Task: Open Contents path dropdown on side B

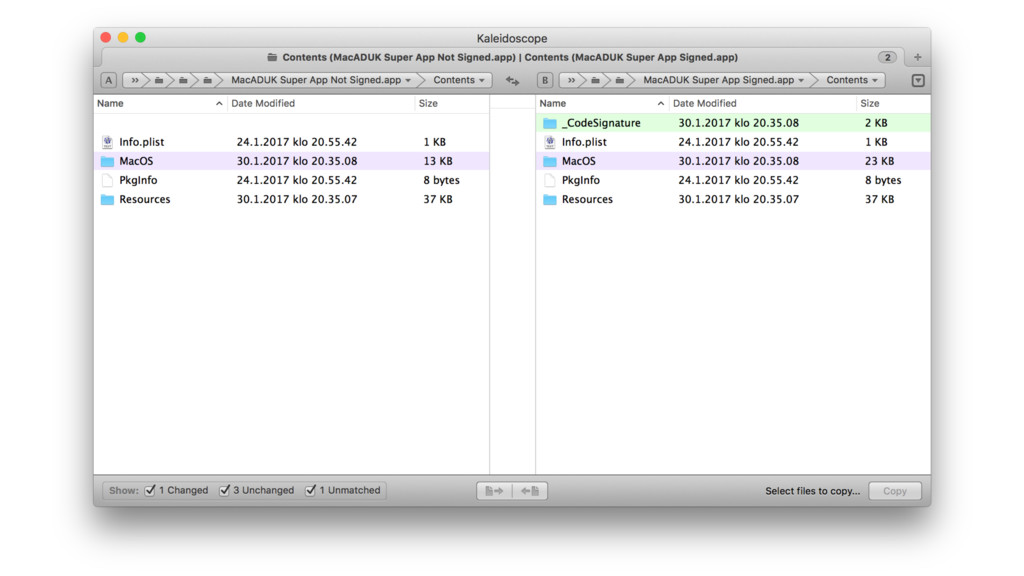Action: [x=852, y=80]
